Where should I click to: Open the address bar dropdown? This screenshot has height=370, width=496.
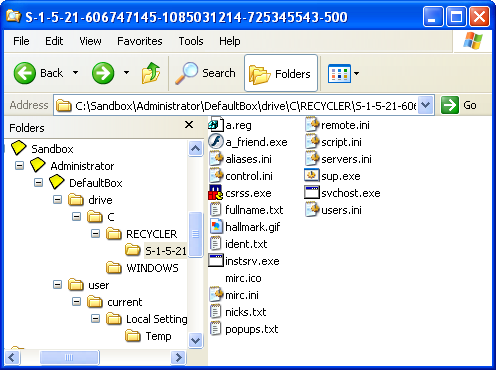[x=425, y=105]
